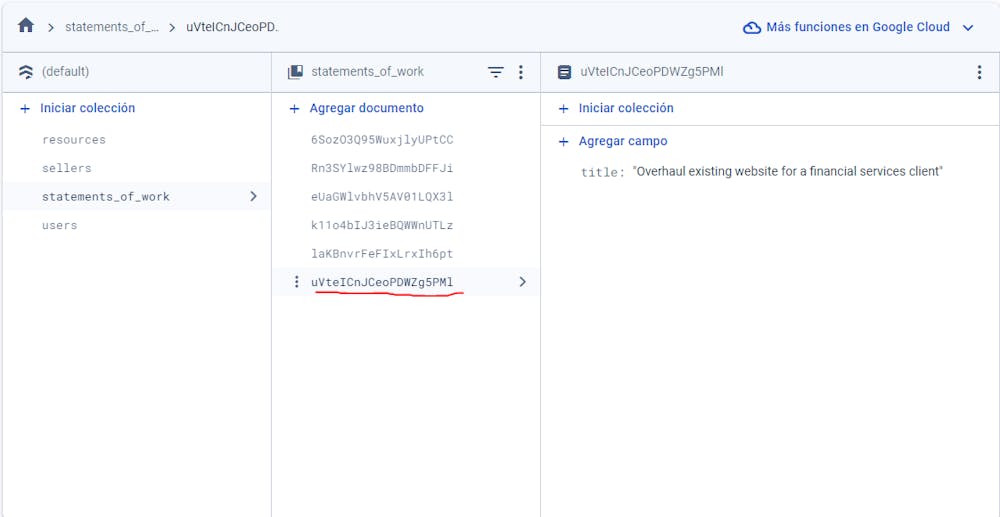
Task: Click Agregar documento button
Action: (x=366, y=108)
